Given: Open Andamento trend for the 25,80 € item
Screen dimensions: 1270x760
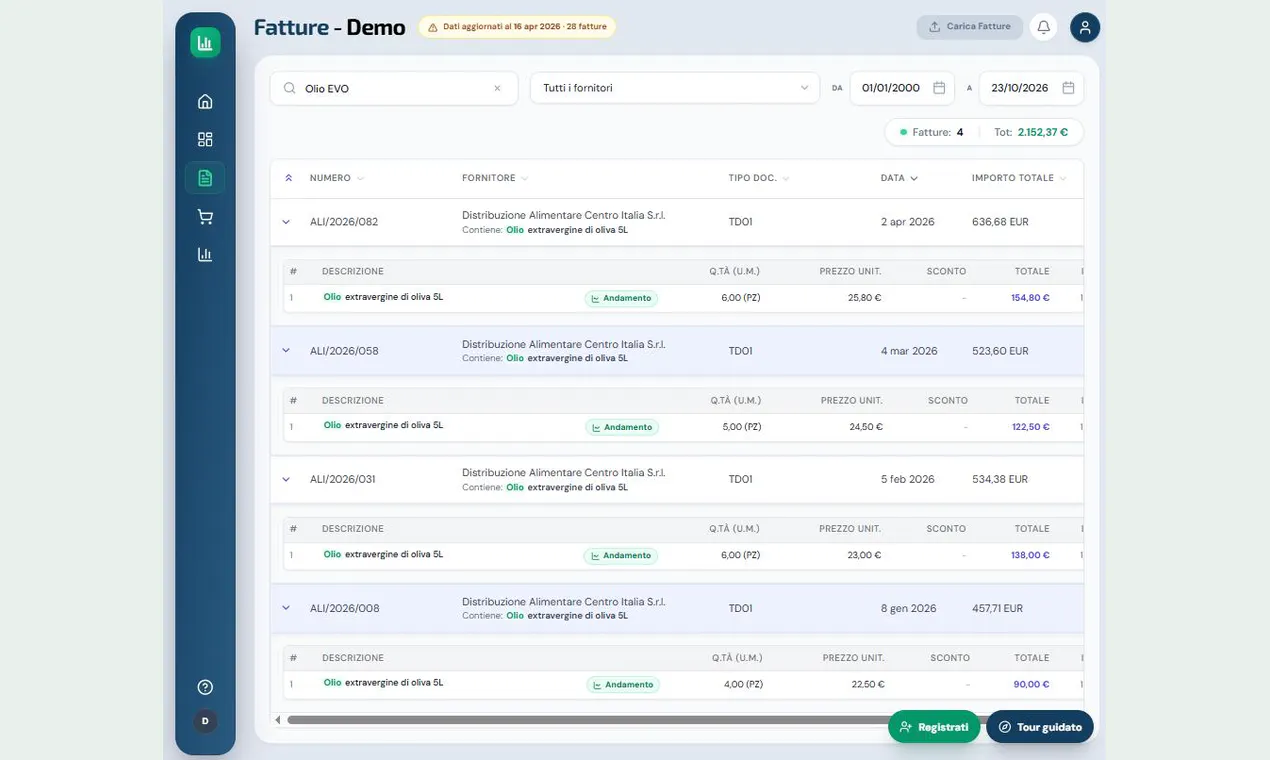Looking at the screenshot, I should [621, 298].
